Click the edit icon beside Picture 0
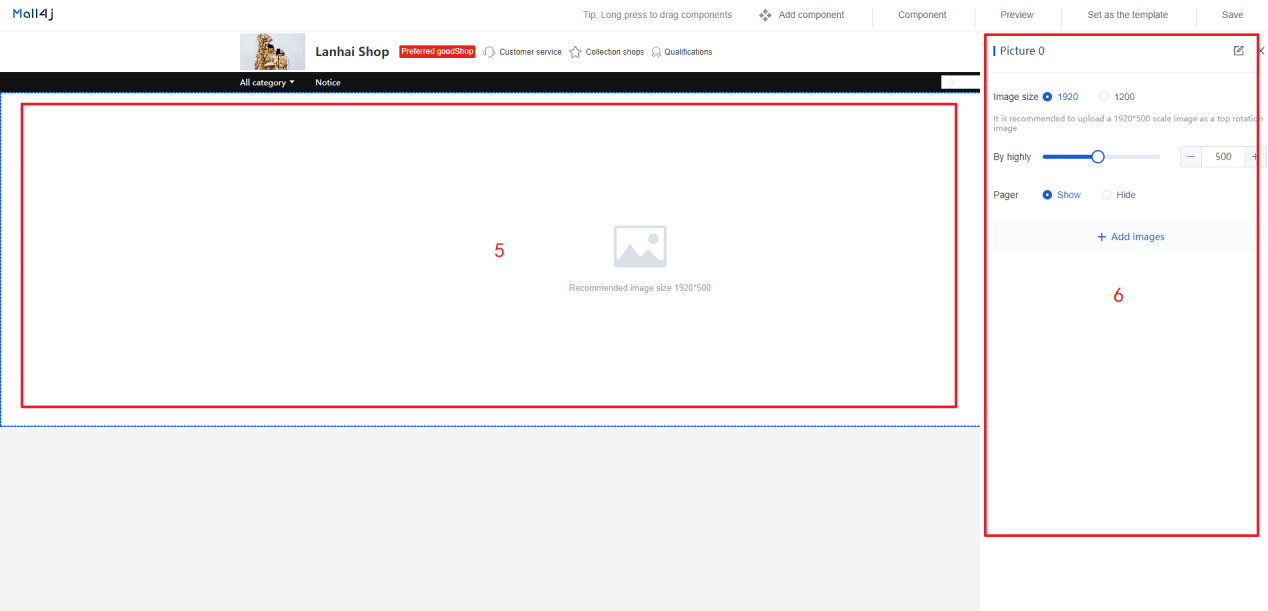The width and height of the screenshot is (1268, 611). pos(1239,51)
